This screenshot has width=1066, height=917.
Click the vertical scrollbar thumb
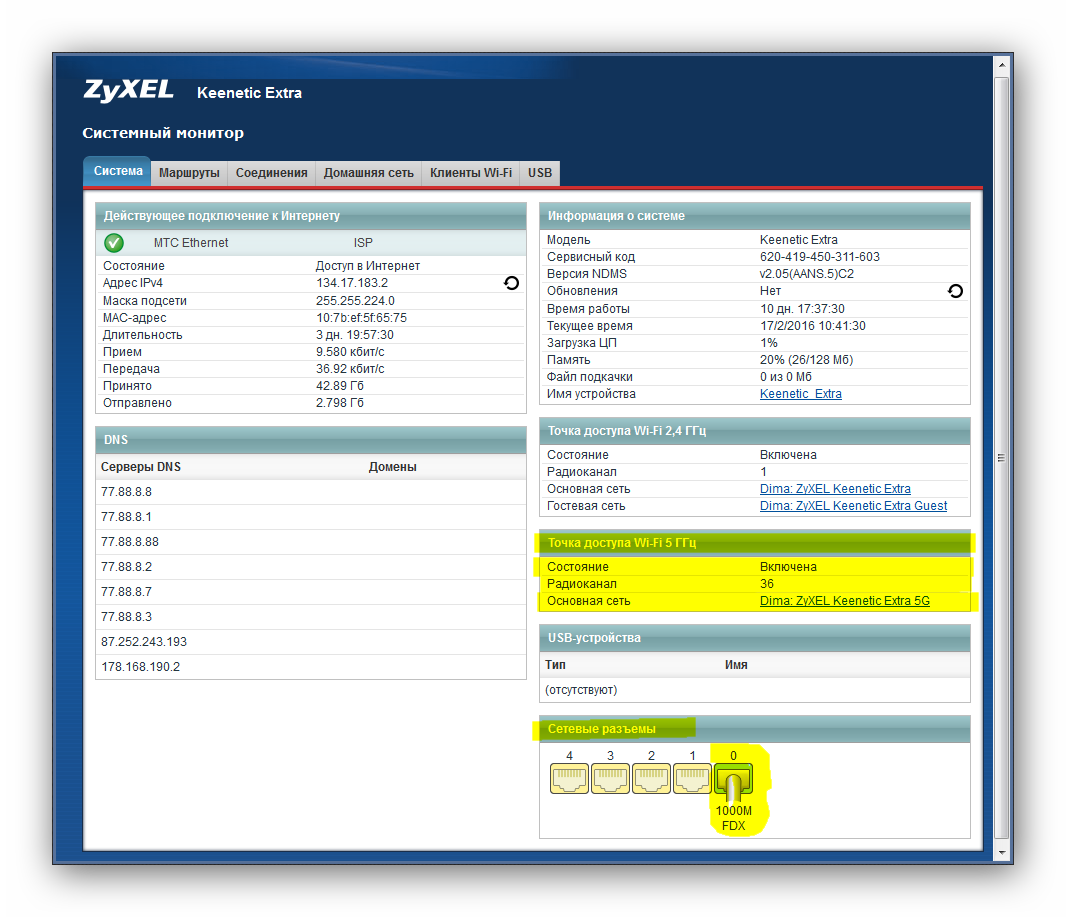1001,457
